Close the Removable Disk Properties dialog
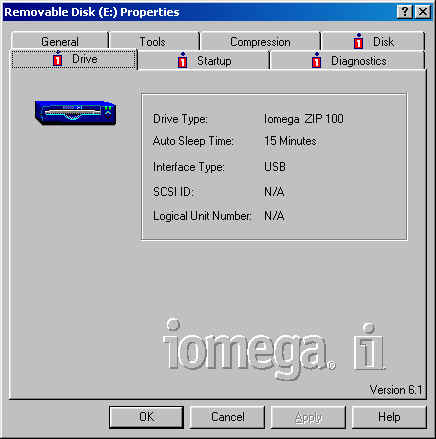The height and width of the screenshot is (439, 436). 423,12
